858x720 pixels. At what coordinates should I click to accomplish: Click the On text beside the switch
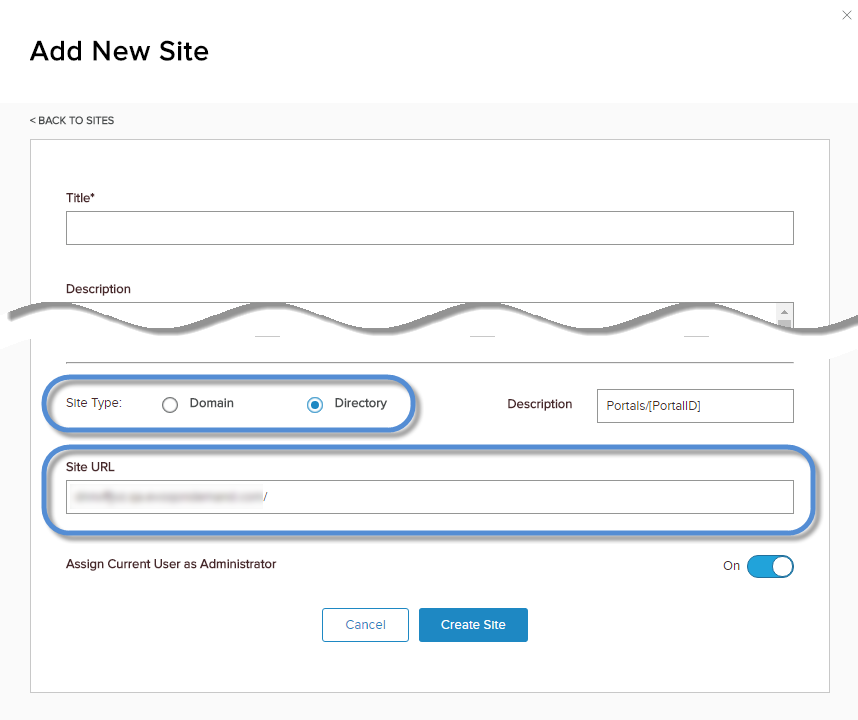point(731,566)
